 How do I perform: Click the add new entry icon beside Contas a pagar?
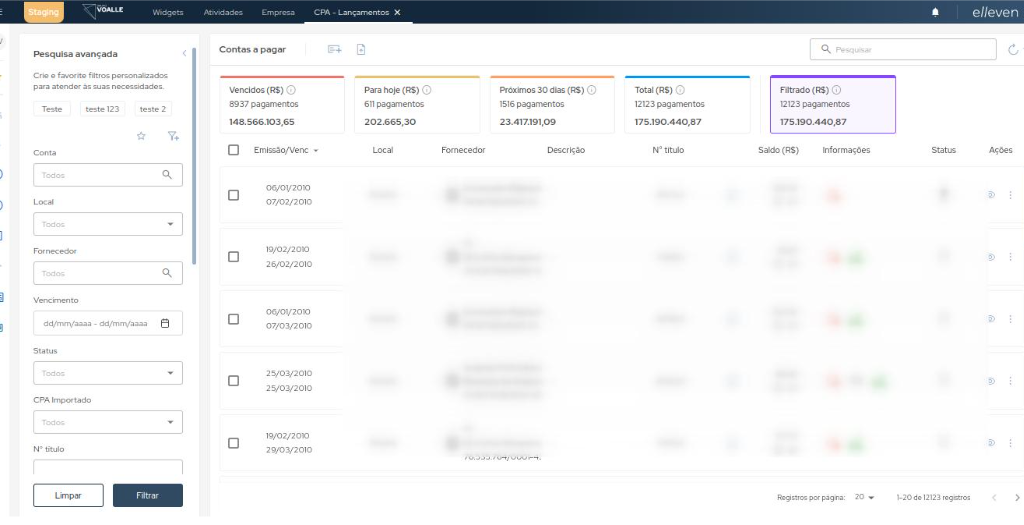pyautogui.click(x=334, y=49)
